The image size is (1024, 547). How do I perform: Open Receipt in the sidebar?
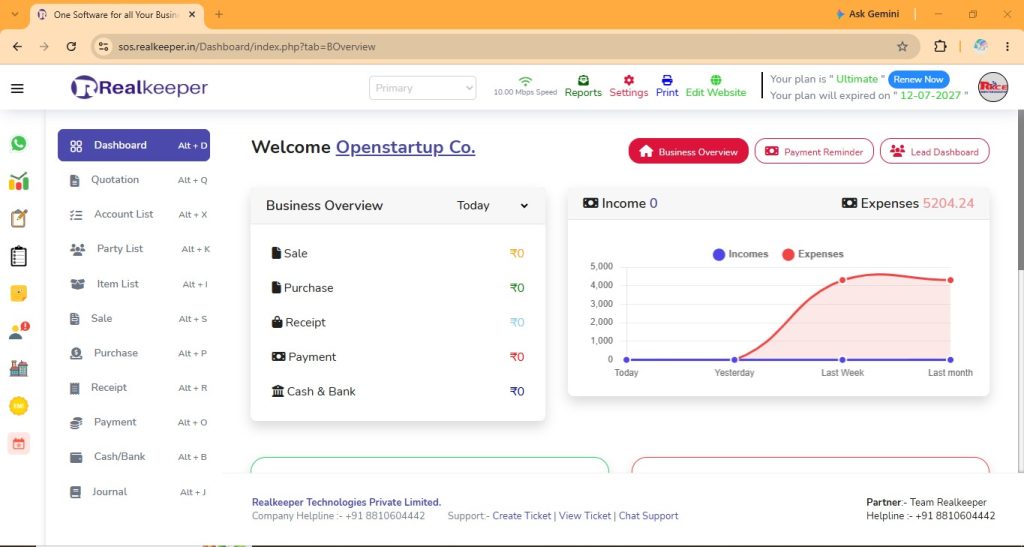(x=134, y=388)
